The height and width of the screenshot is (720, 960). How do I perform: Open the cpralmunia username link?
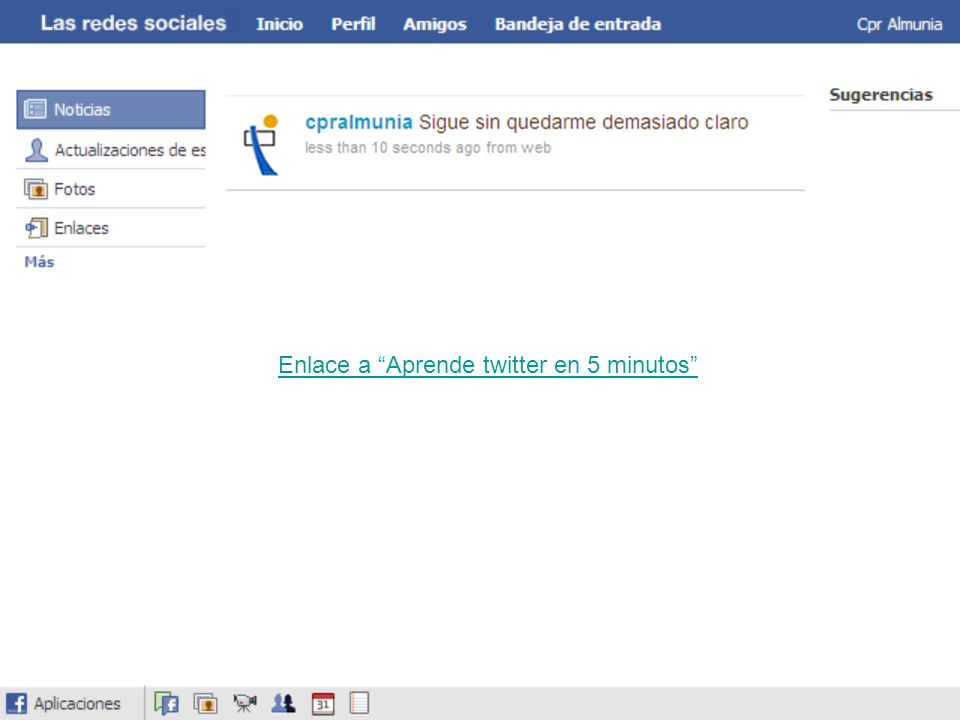click(359, 122)
